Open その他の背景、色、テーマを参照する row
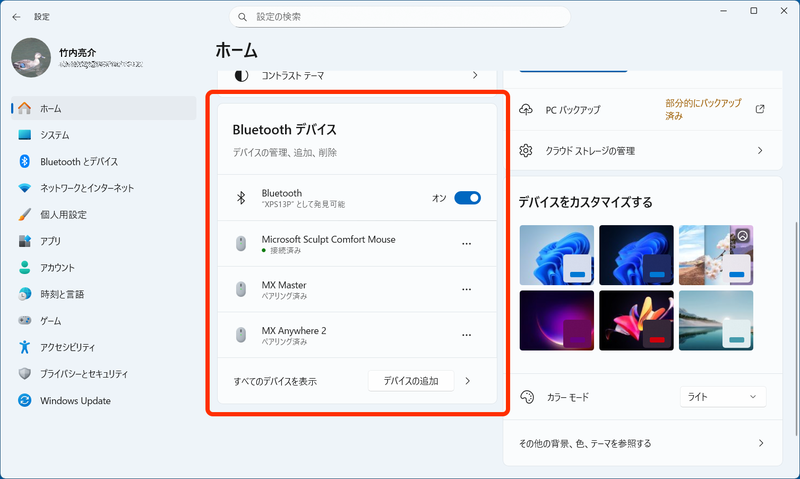The width and height of the screenshot is (800, 479). click(x=642, y=443)
